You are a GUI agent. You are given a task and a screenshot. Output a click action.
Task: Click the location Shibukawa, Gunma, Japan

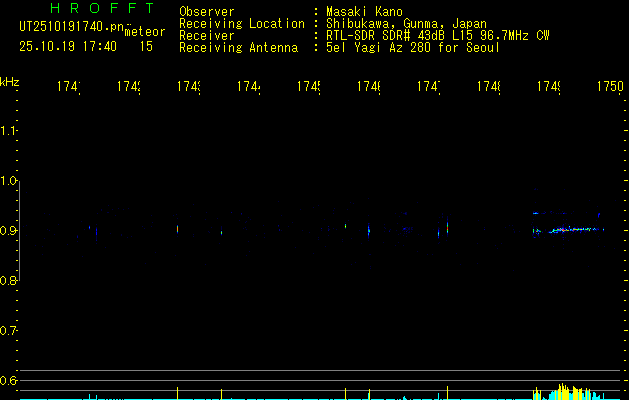[406, 24]
